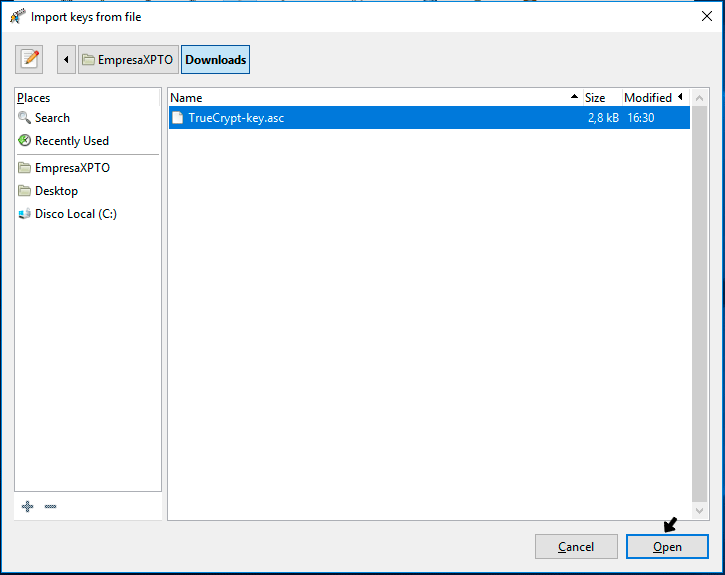Select the TrueCrypt-key.asc file
Screen dimensions: 725x575
coord(429,118)
